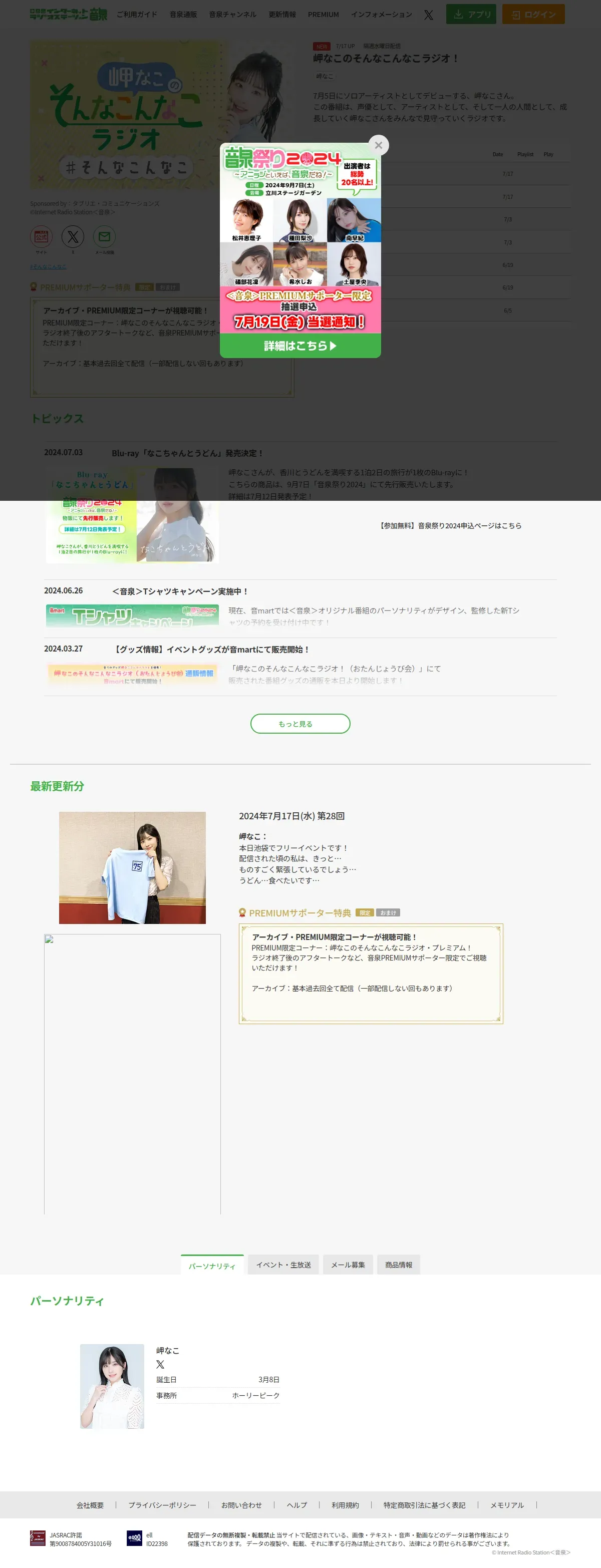Viewport: 601px width, 1568px height.
Task: Click the サイト icon under the banner
Action: (x=42, y=236)
